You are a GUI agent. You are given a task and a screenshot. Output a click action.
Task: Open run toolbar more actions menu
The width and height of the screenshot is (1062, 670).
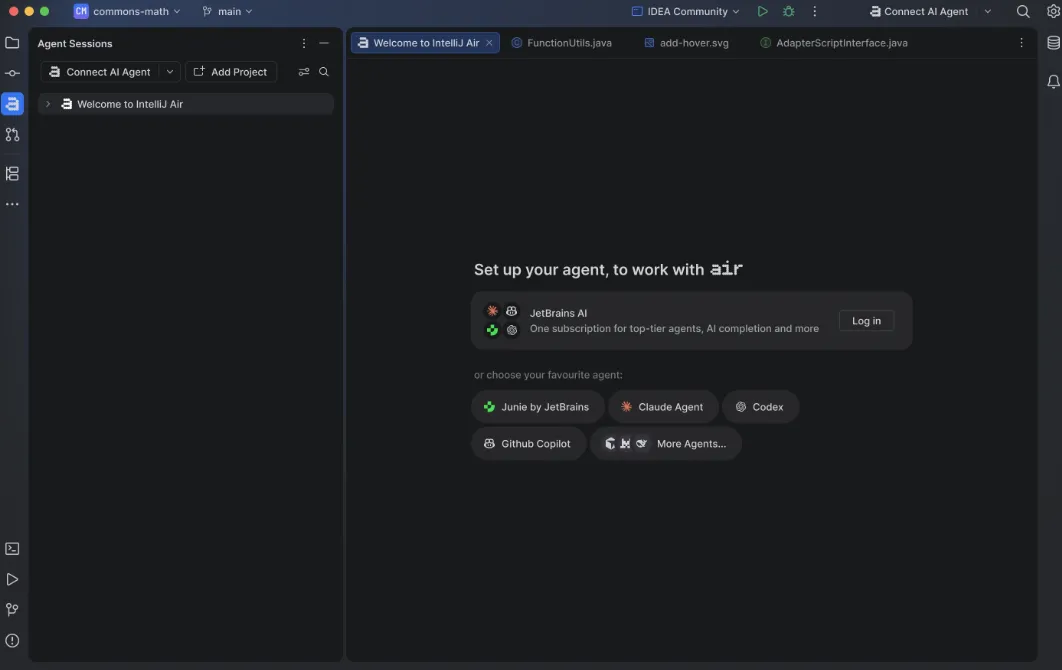815,12
